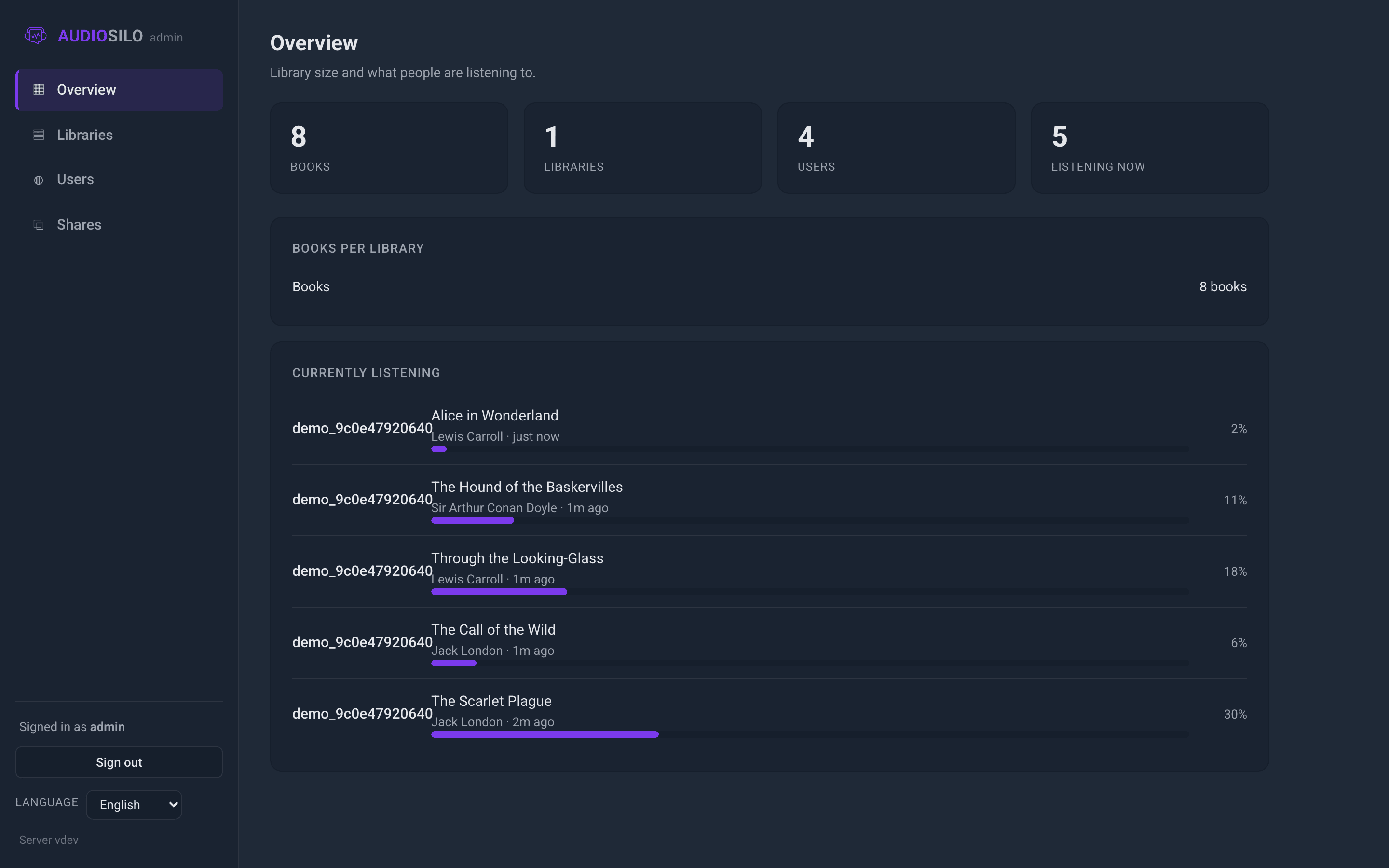Click The Call of the Wild progress bar
1389x868 pixels.
810,663
